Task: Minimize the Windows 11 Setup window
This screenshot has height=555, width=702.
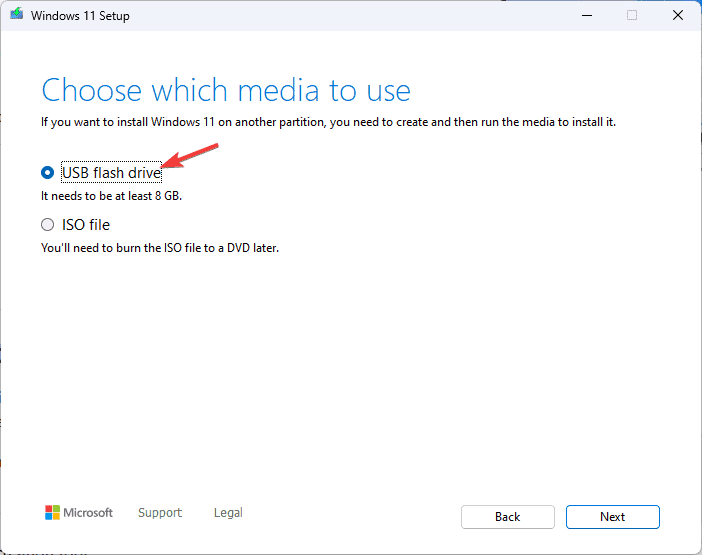Action: pyautogui.click(x=587, y=16)
